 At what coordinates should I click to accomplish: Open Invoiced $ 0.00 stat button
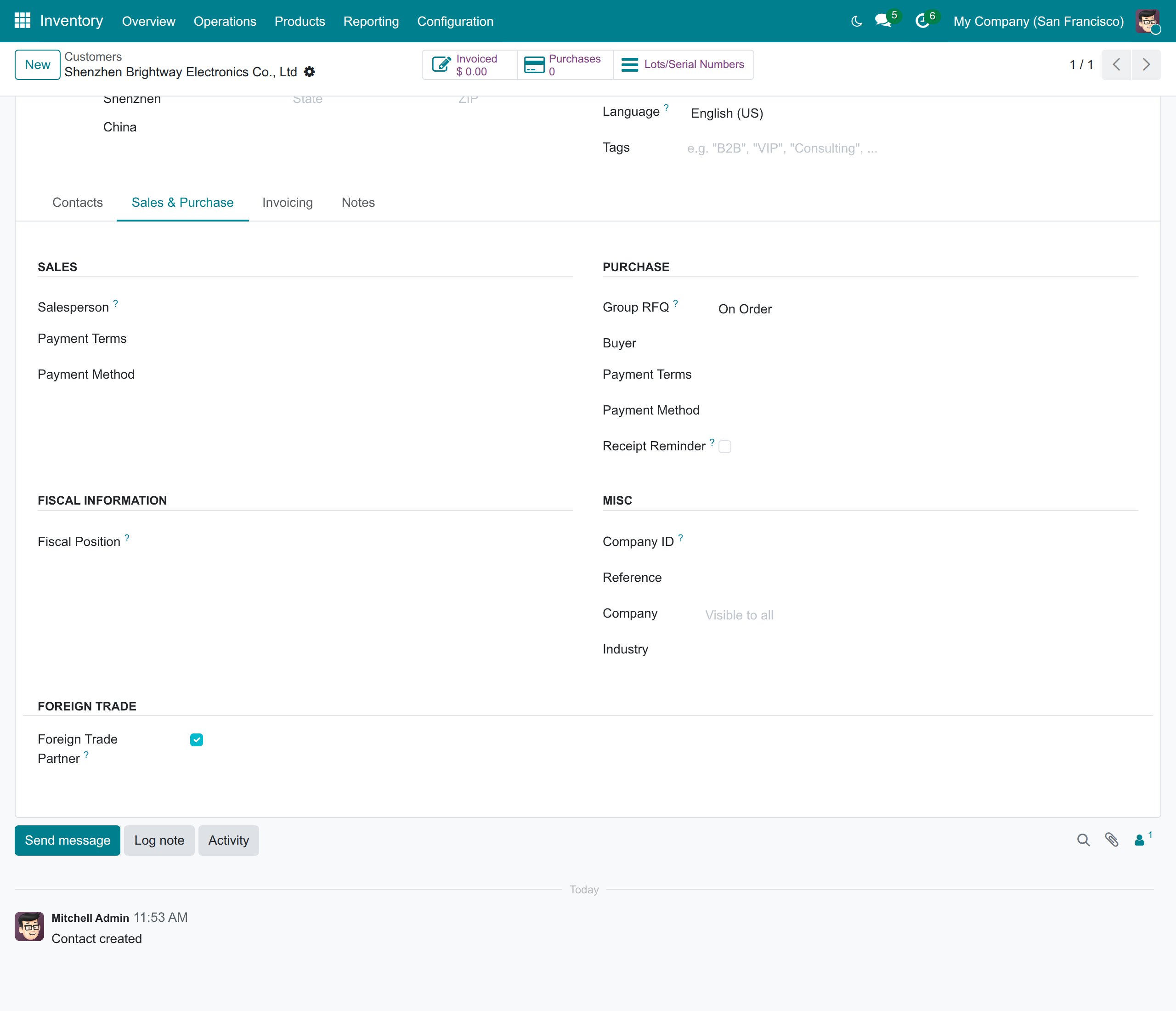point(470,65)
